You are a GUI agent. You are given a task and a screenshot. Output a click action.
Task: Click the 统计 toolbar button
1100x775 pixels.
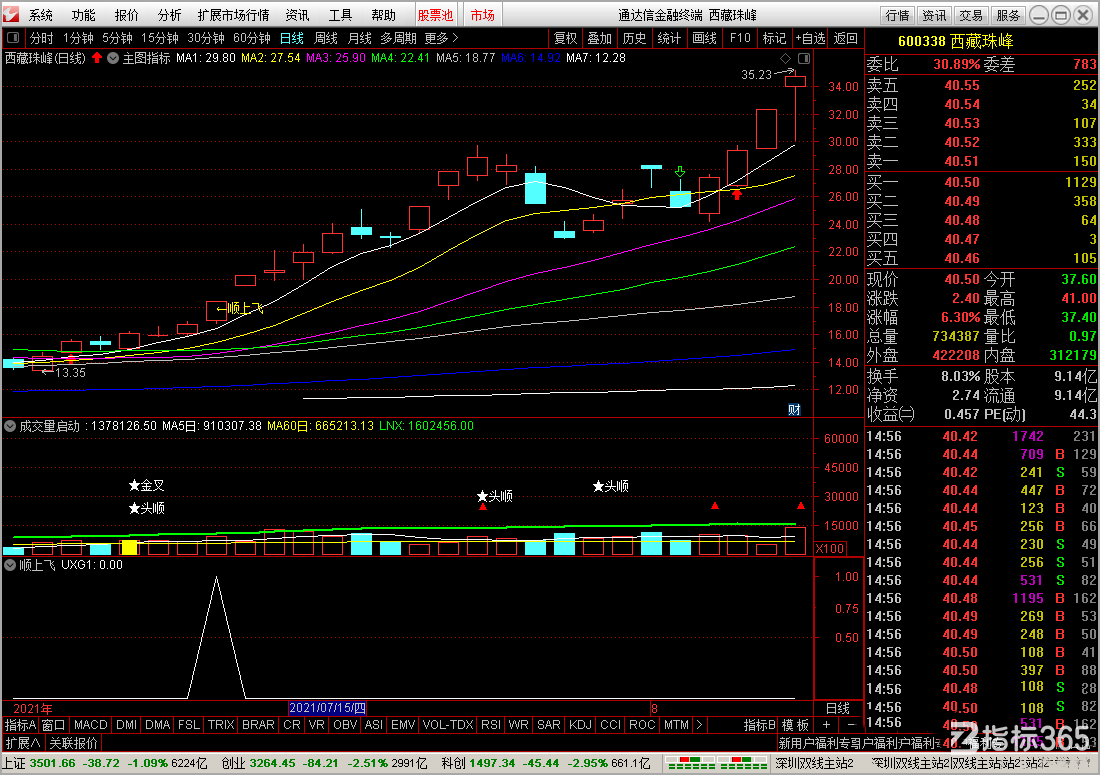point(669,38)
